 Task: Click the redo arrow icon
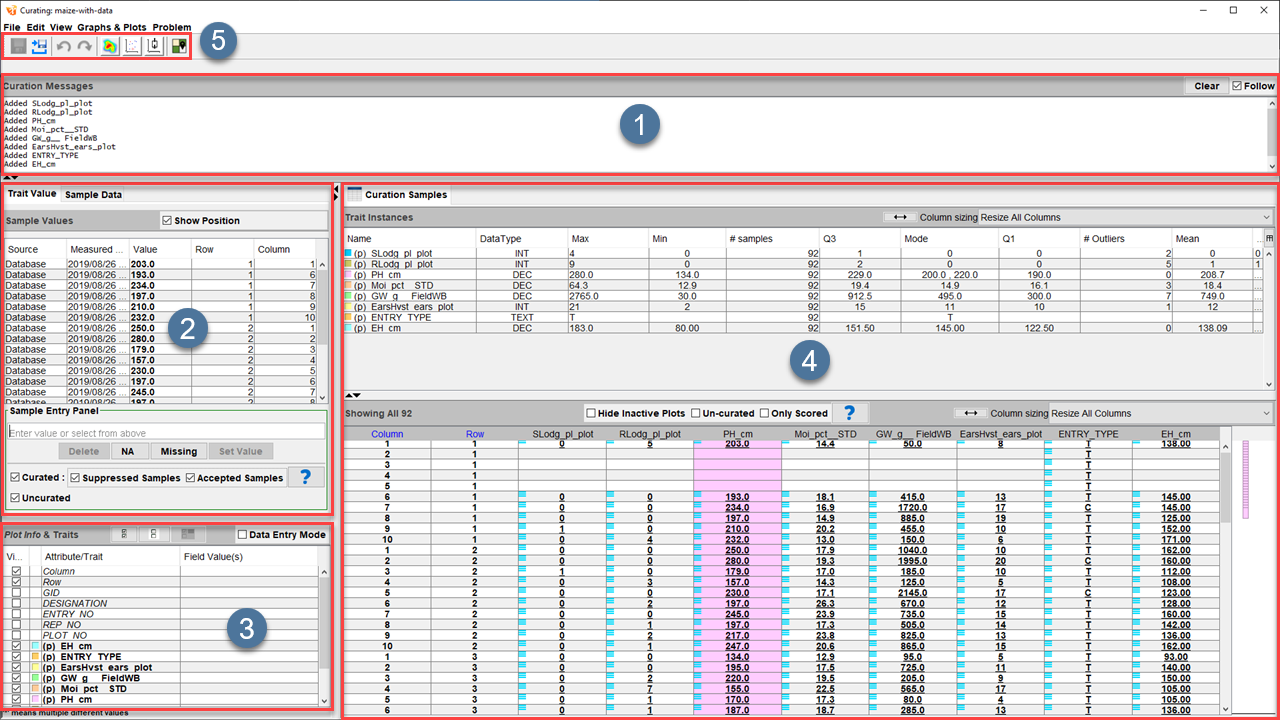click(x=85, y=46)
